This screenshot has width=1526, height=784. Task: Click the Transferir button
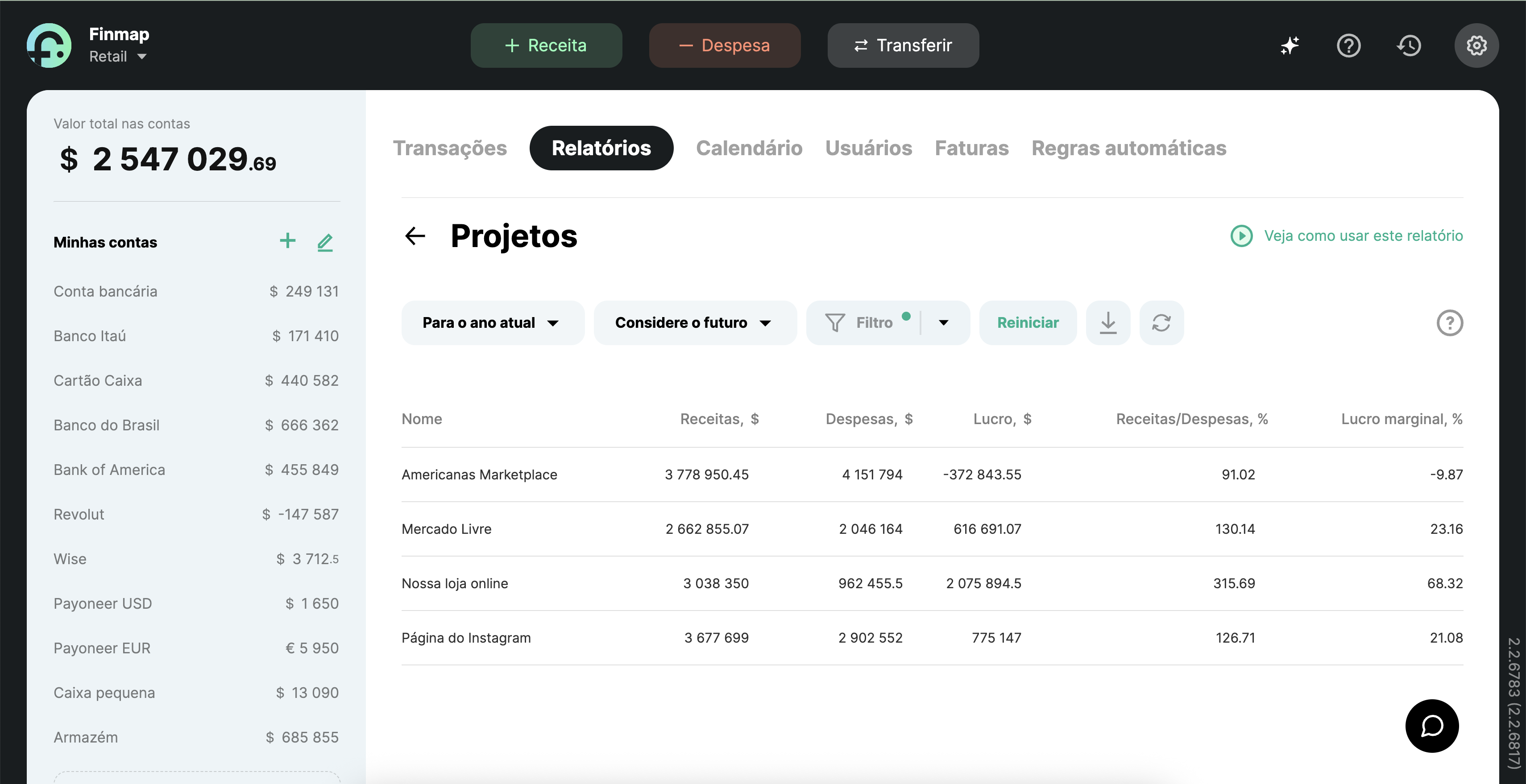(904, 45)
